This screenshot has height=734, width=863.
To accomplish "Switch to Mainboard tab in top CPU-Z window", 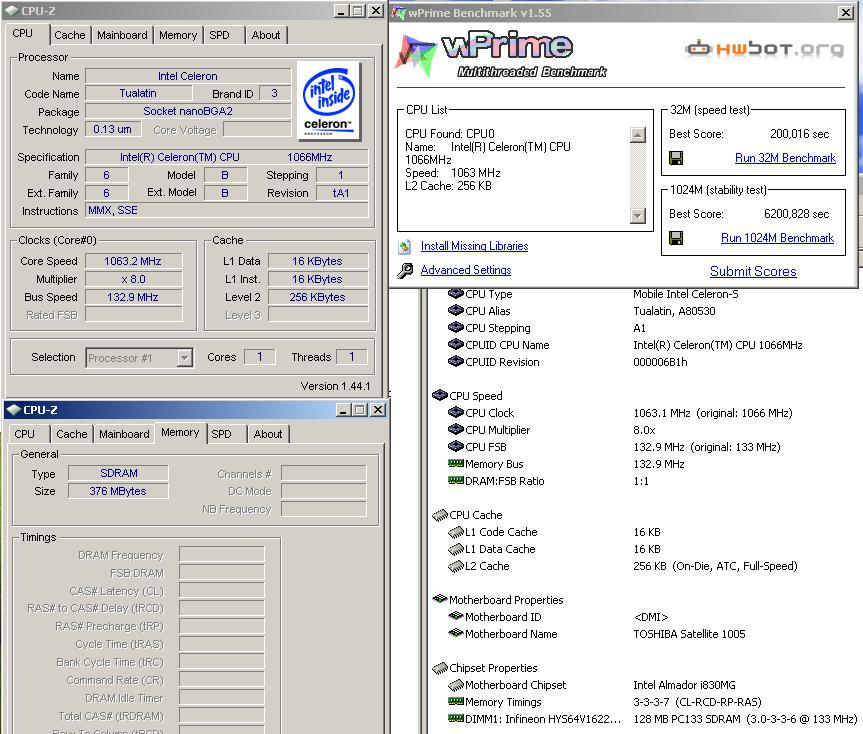I will coord(122,35).
